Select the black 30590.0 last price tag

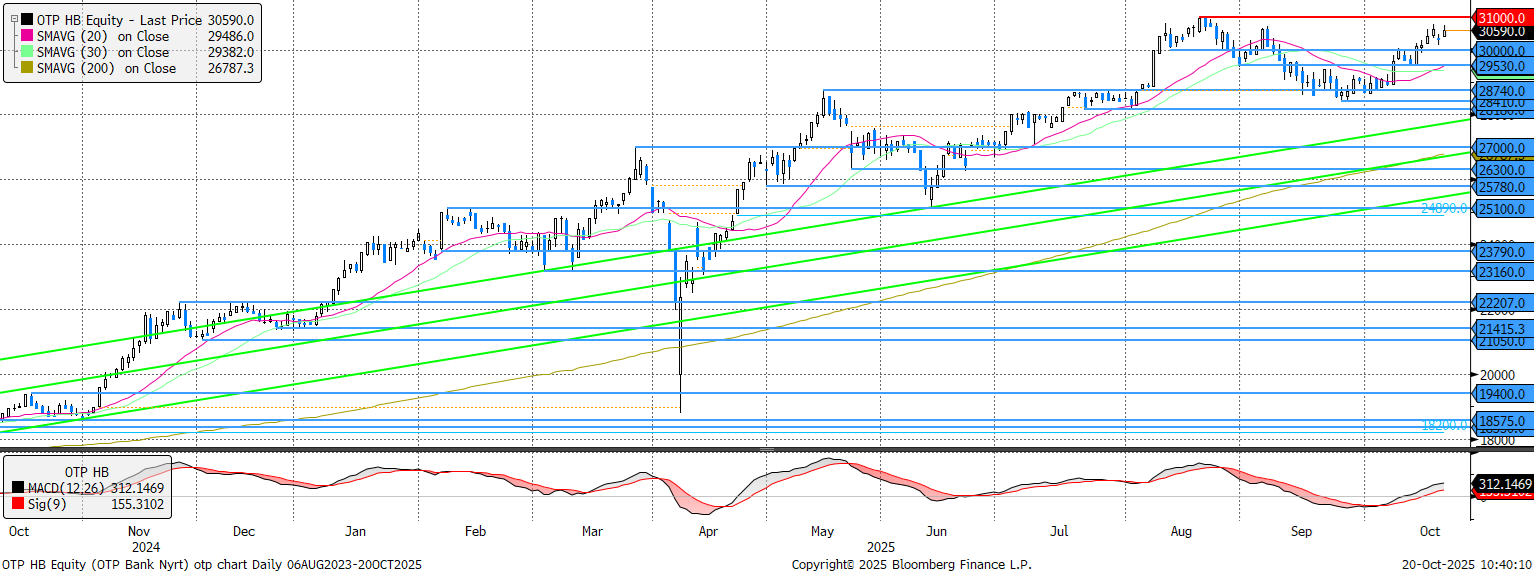pyautogui.click(x=1501, y=32)
